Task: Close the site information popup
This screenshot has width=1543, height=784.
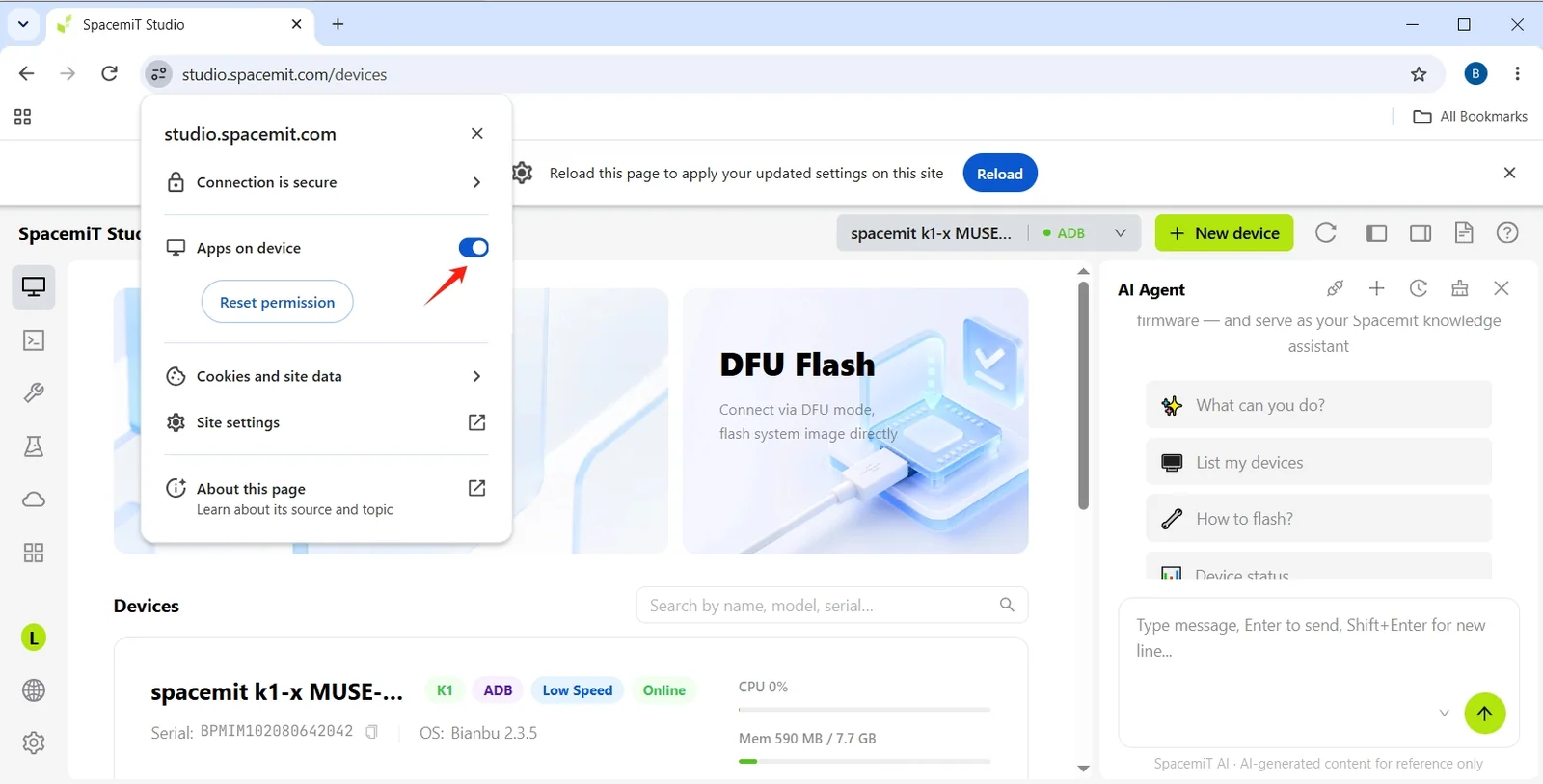Action: pyautogui.click(x=477, y=134)
